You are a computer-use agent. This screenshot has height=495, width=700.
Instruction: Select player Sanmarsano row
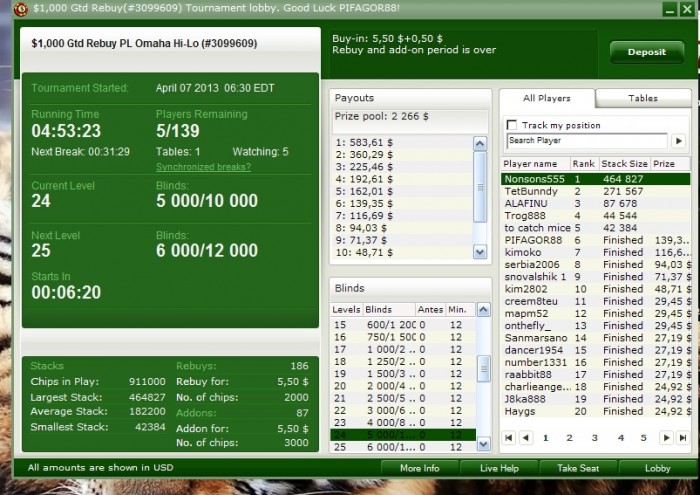pyautogui.click(x=596, y=338)
